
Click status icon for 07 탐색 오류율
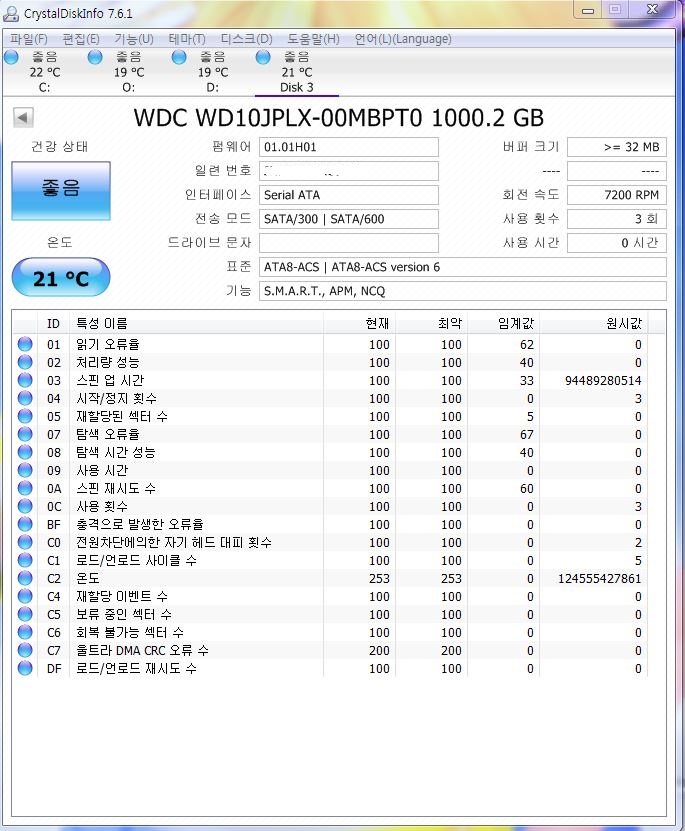coord(25,435)
